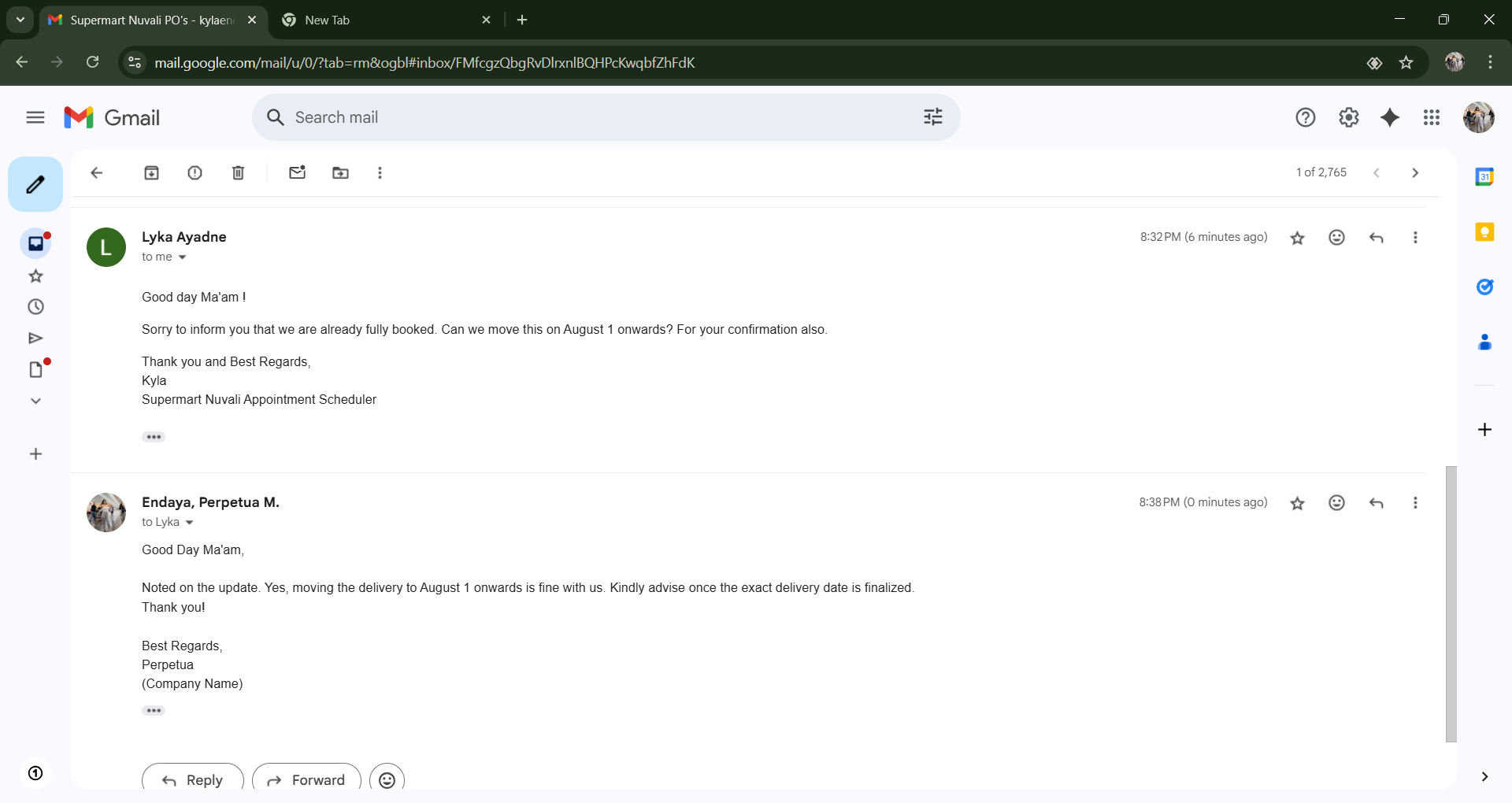
Task: Open Google apps grid
Action: (1432, 117)
